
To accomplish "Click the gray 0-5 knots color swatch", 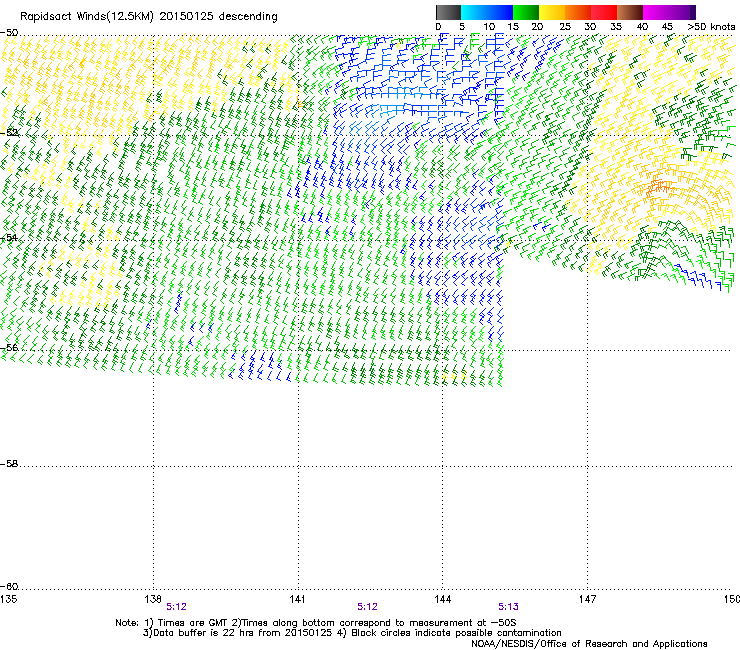I will pos(448,12).
